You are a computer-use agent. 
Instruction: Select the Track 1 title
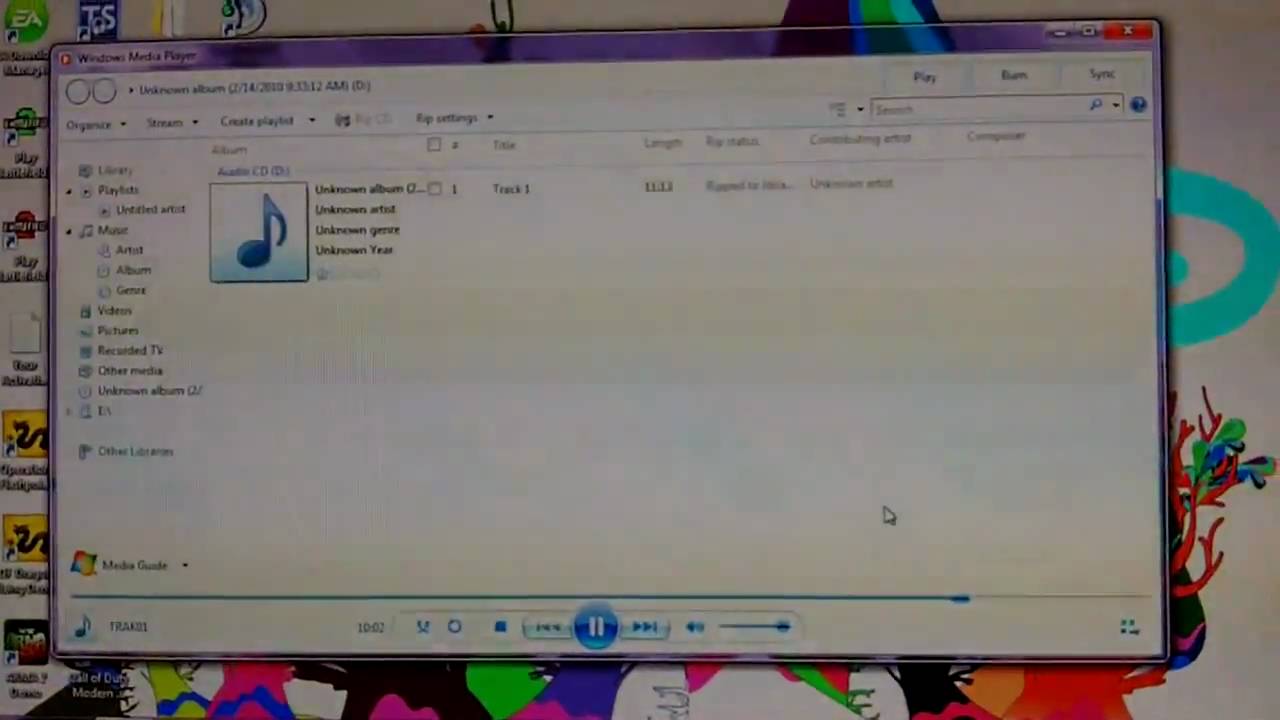tap(511, 188)
